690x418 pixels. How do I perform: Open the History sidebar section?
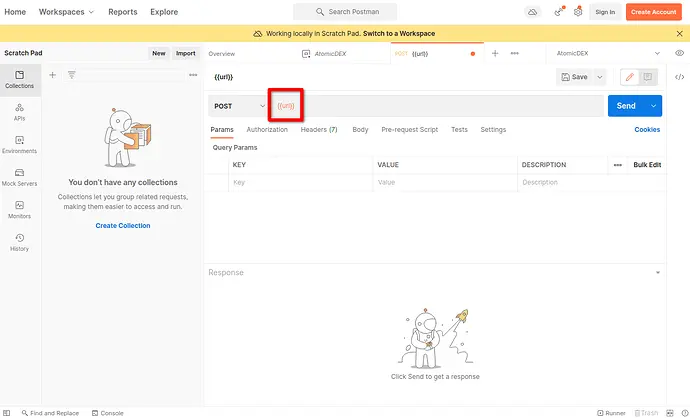click(19, 241)
